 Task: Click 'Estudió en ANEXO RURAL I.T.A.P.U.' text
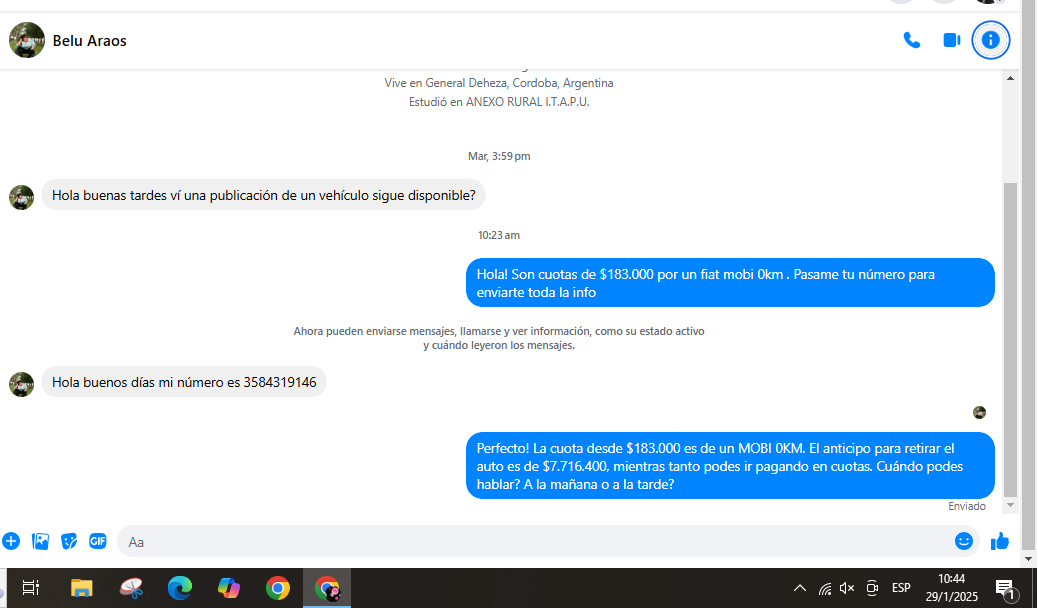click(x=499, y=102)
